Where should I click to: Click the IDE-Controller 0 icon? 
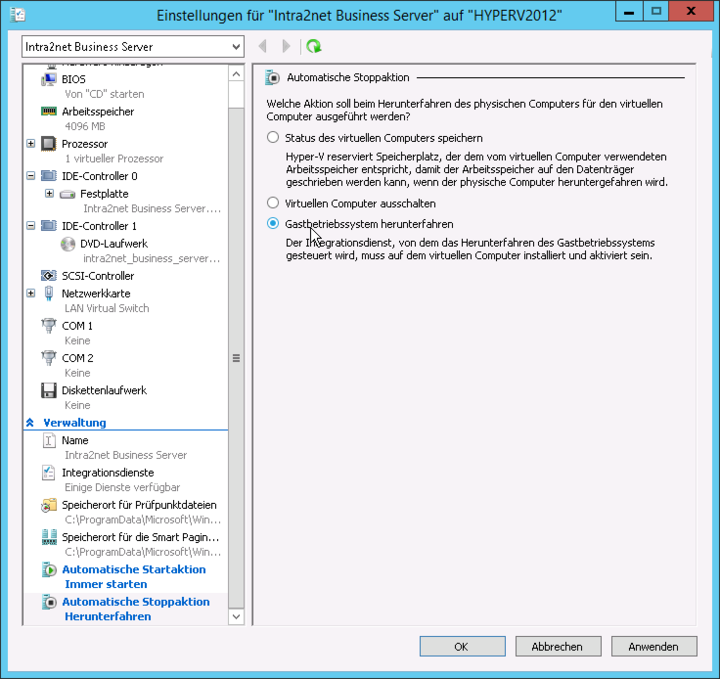pos(49,176)
